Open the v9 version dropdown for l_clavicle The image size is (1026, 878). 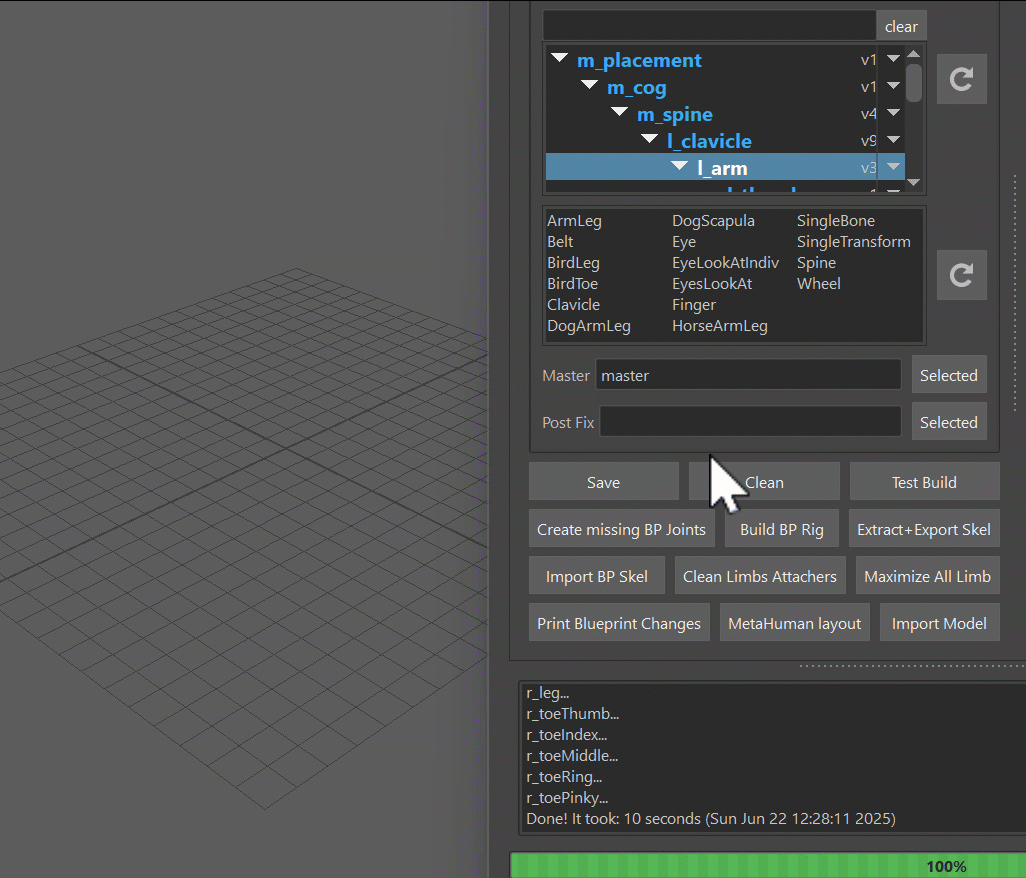(x=893, y=139)
